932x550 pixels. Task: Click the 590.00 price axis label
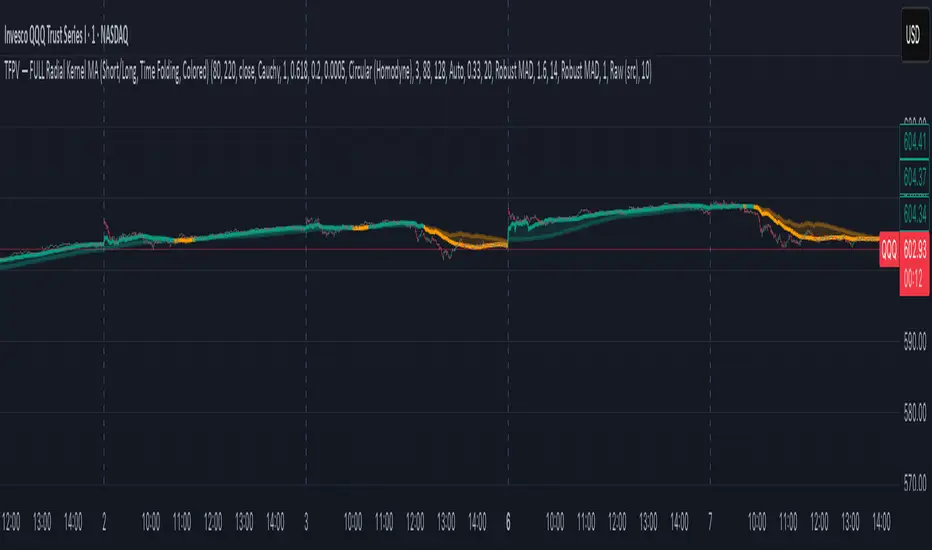(x=915, y=342)
